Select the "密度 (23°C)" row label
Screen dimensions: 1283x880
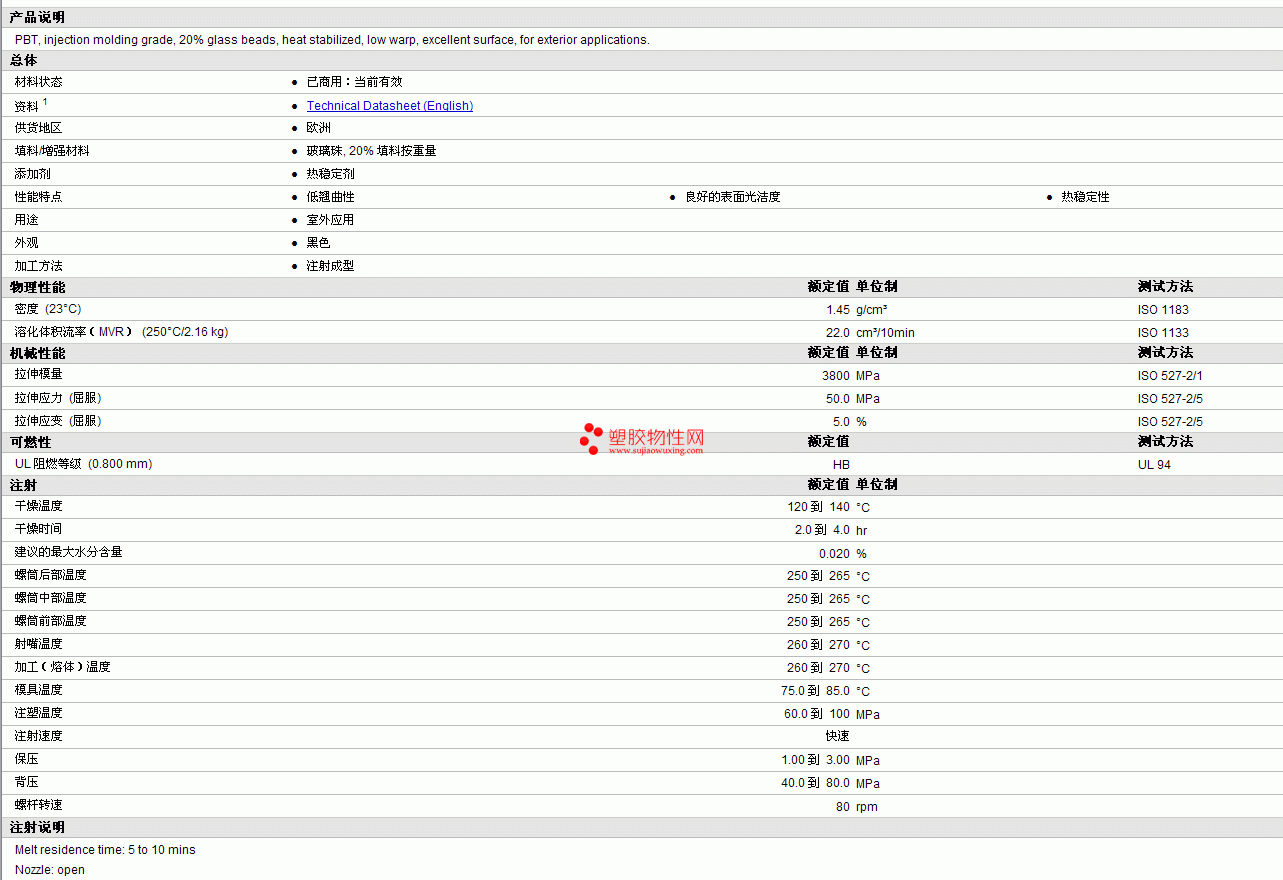[x=48, y=309]
